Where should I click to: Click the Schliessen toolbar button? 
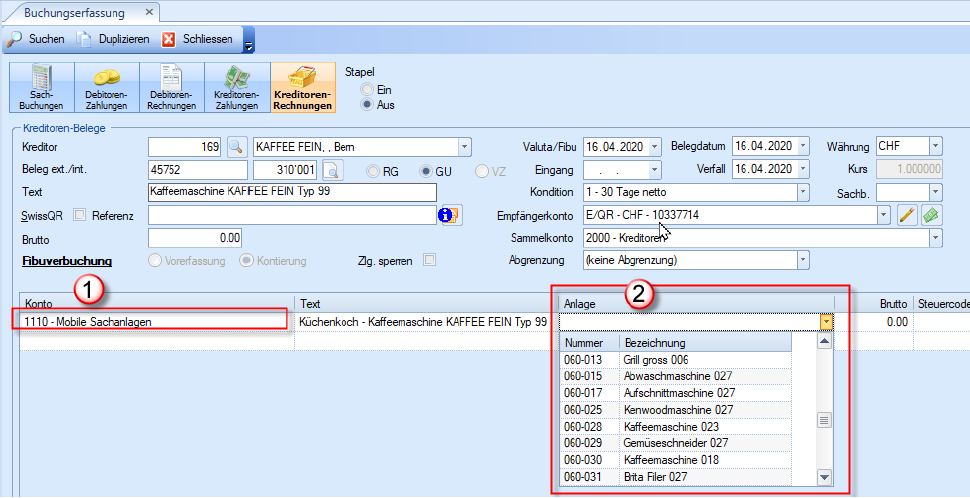click(197, 39)
